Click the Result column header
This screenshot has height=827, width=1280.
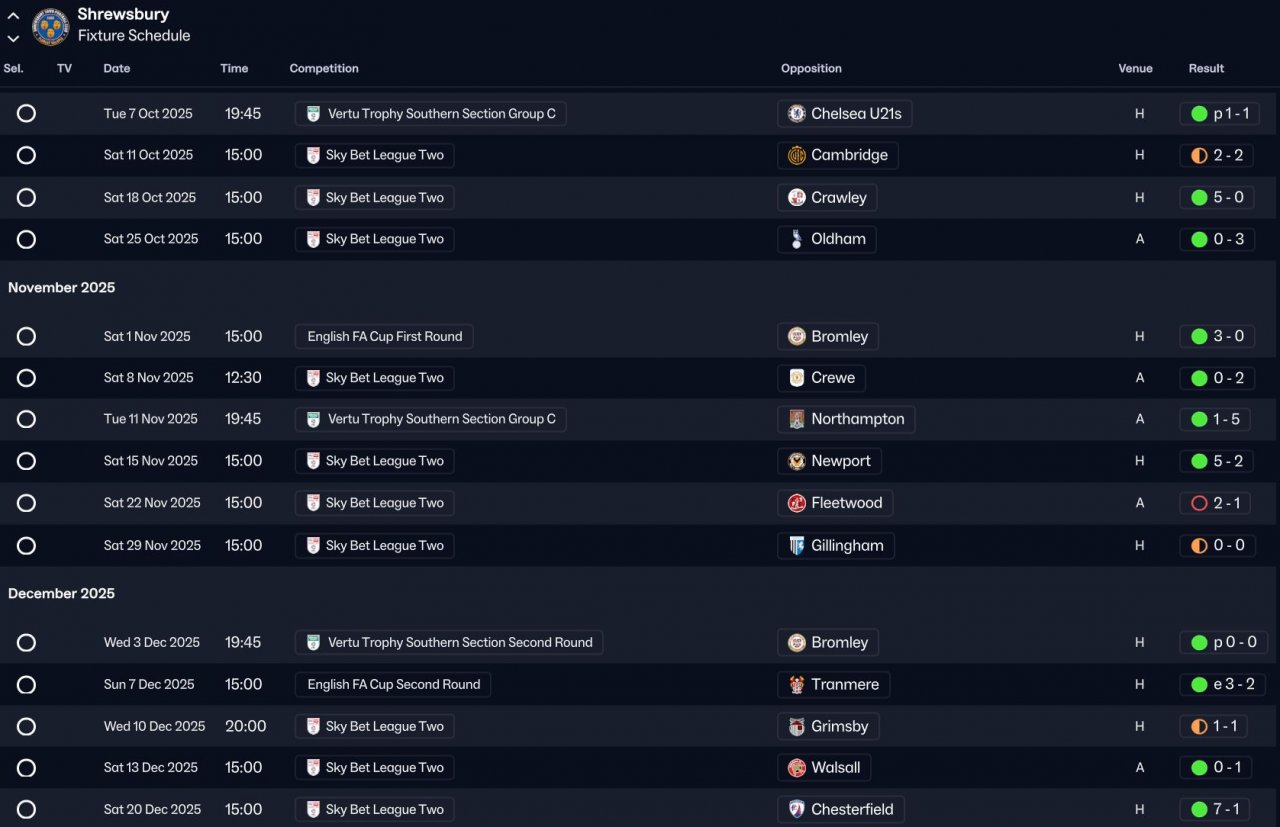pyautogui.click(x=1206, y=69)
